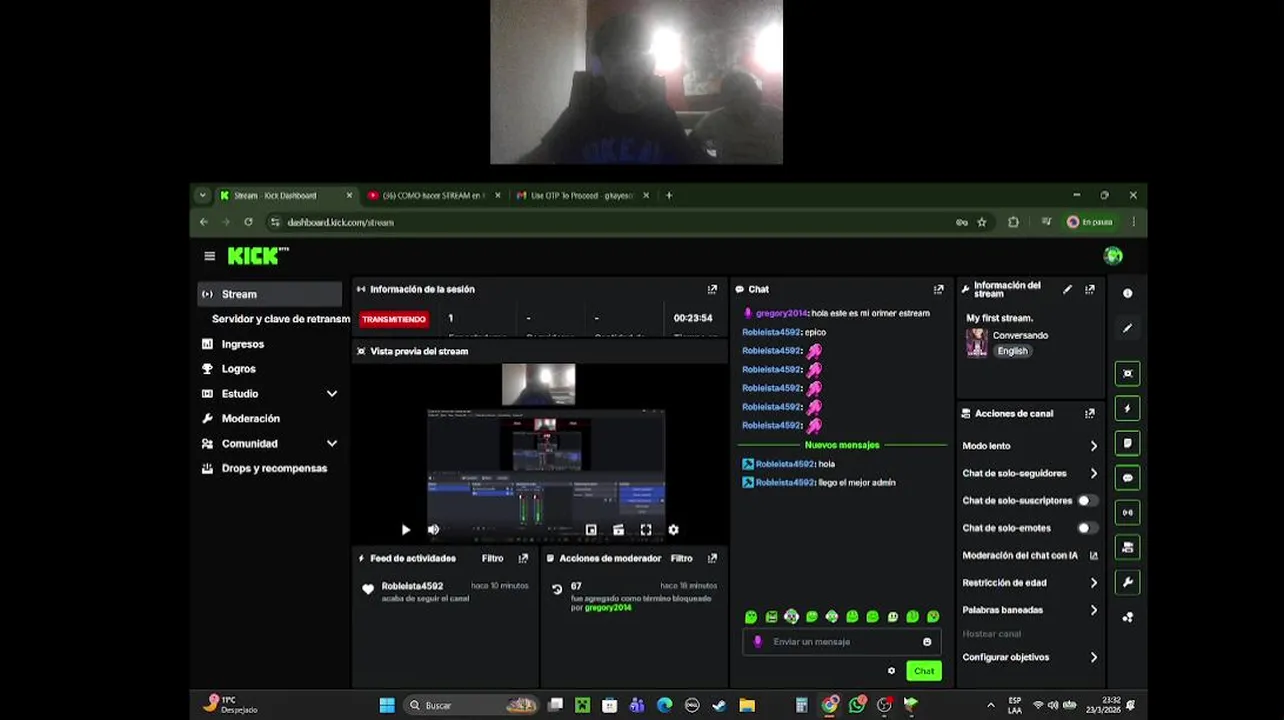The image size is (1284, 720).
Task: Mute the stream preview volume
Action: click(x=433, y=530)
